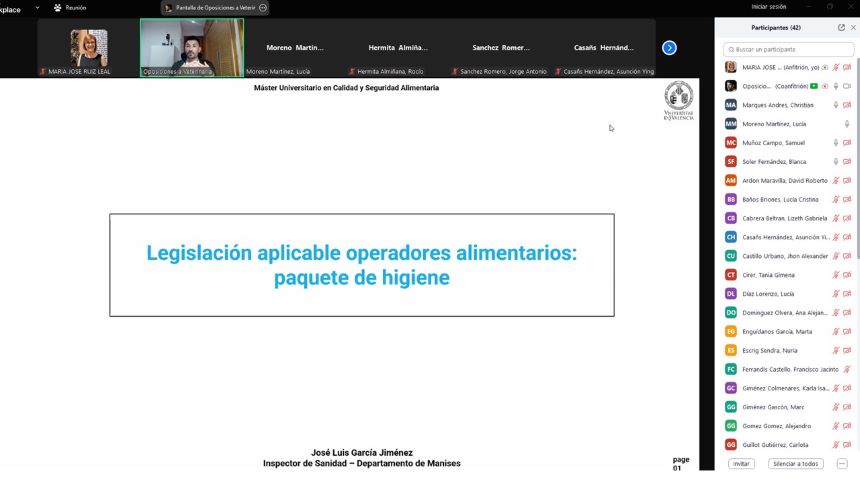This screenshot has width=860, height=484.
Task: Toggle microphone for Muñoz Campo, Samuel
Action: pyautogui.click(x=835, y=143)
